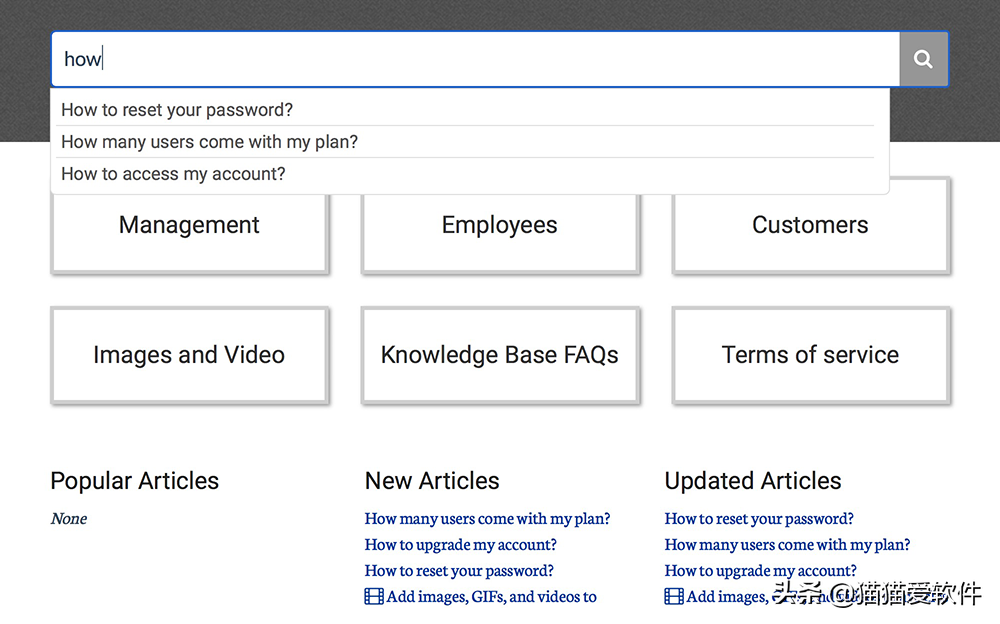1000x624 pixels.
Task: Open "How to reset your password?" under New Articles
Action: 459,570
